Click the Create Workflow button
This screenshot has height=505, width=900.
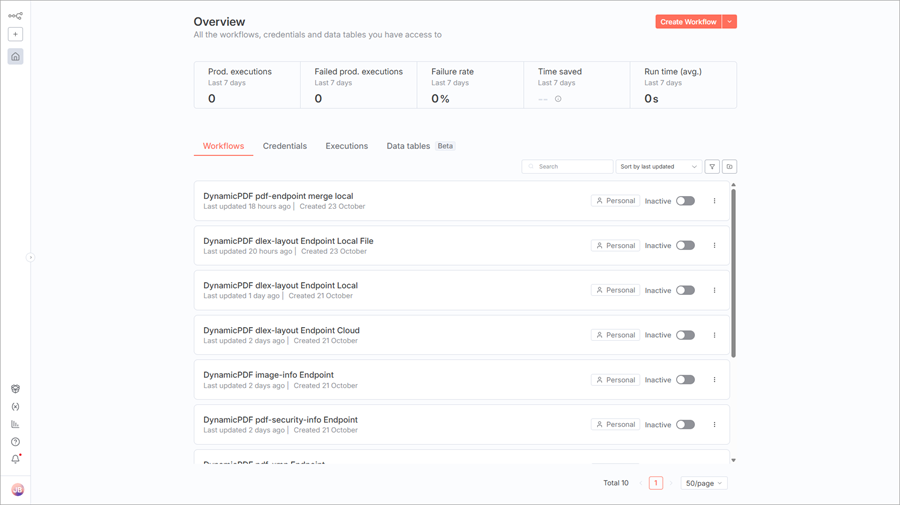[688, 22]
